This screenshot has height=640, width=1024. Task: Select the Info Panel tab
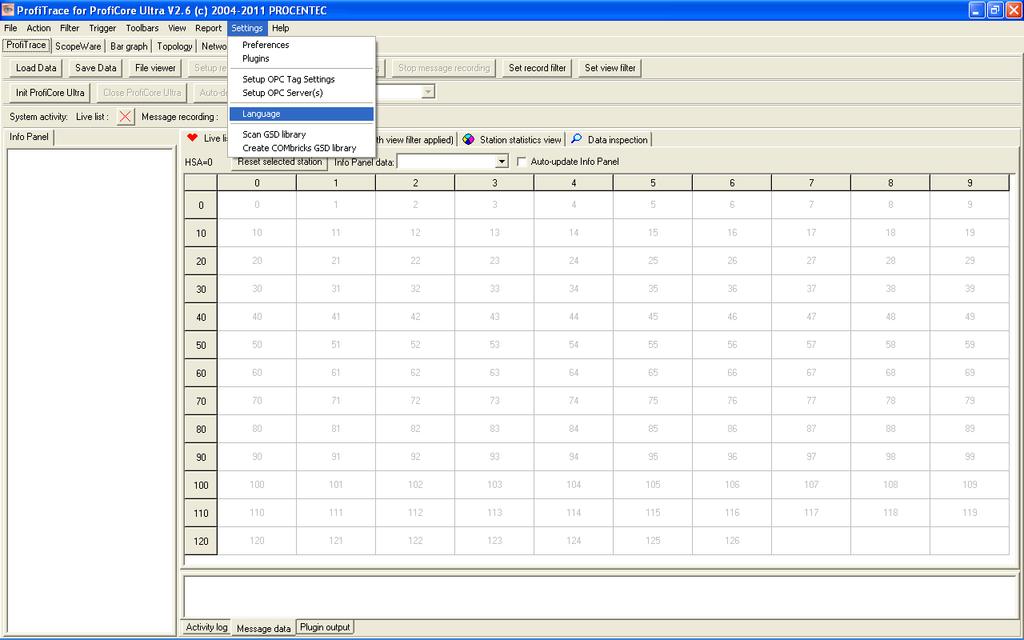click(29, 136)
